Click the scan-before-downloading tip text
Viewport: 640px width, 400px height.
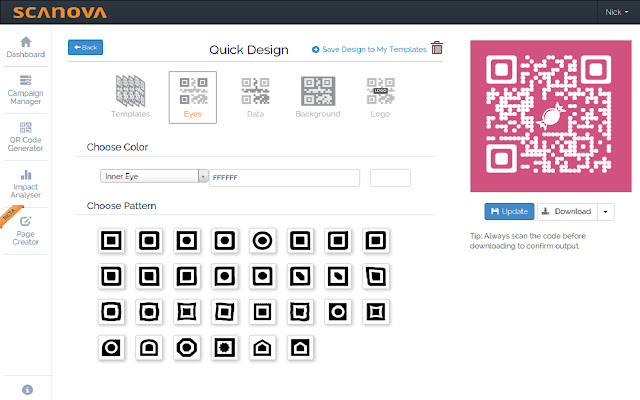click(x=528, y=241)
